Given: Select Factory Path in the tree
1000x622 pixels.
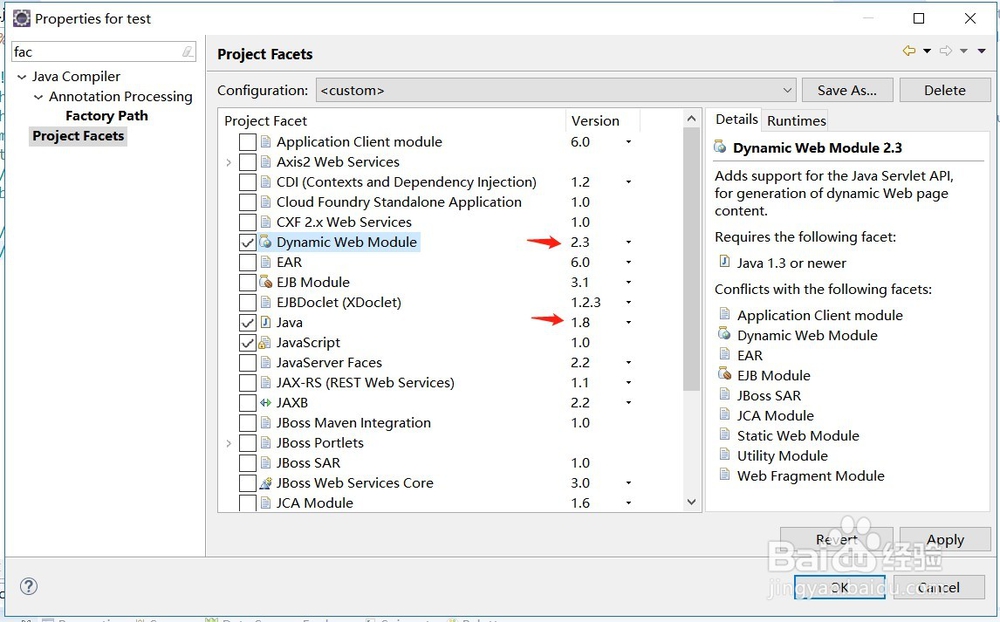Looking at the screenshot, I should click(106, 116).
